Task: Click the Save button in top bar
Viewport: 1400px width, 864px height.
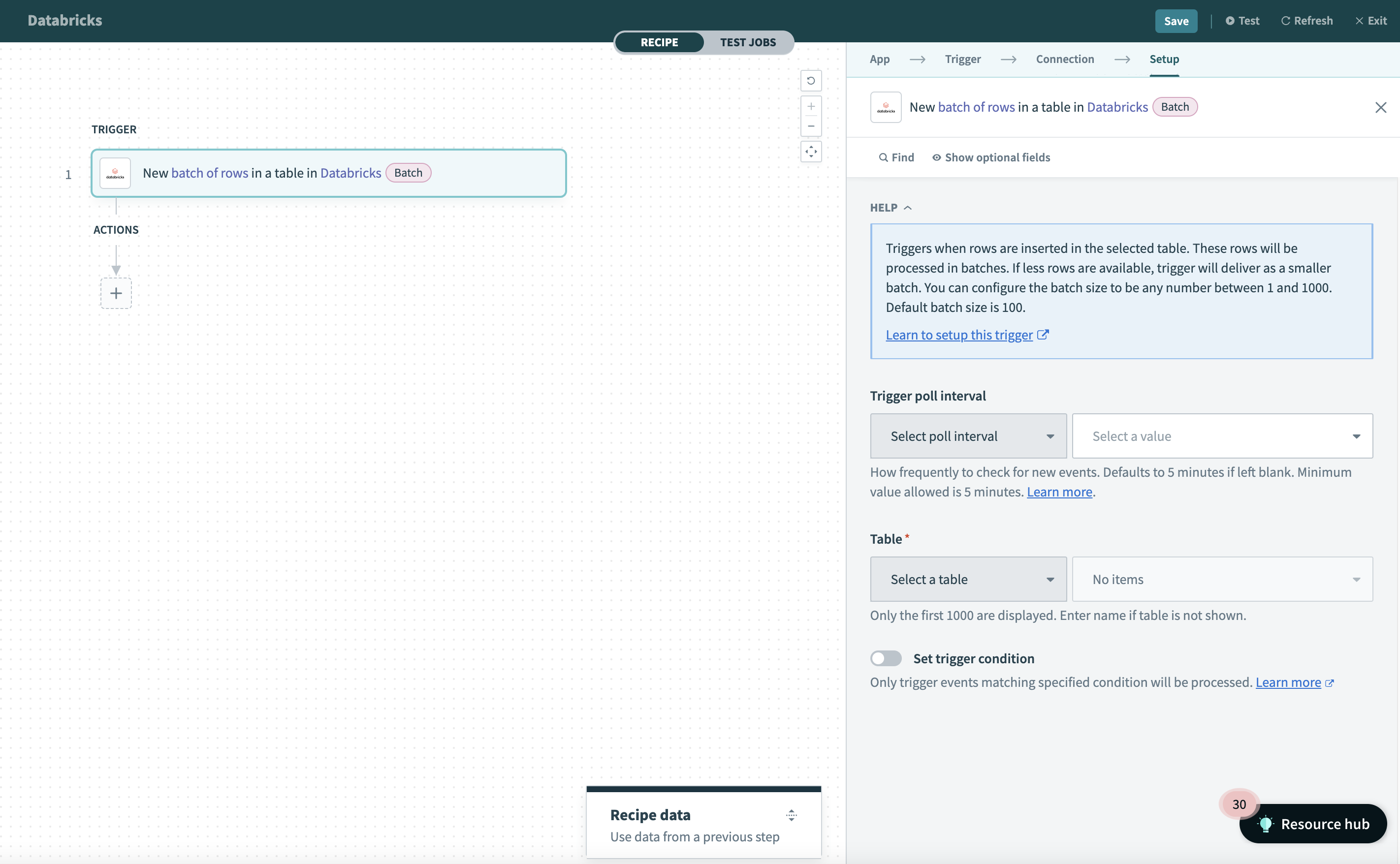Action: tap(1177, 20)
